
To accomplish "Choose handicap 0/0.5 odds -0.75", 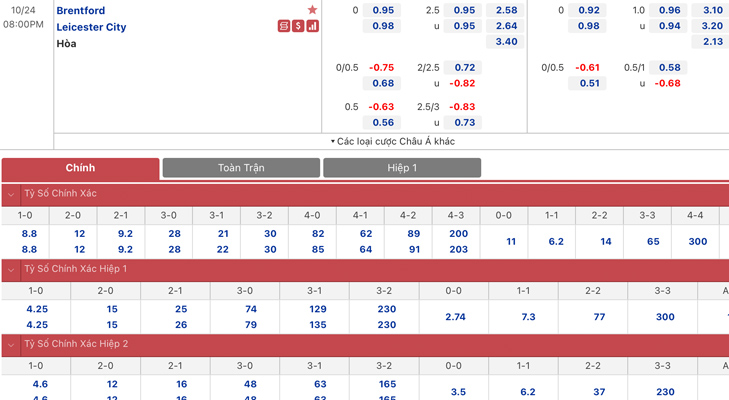I will (382, 68).
